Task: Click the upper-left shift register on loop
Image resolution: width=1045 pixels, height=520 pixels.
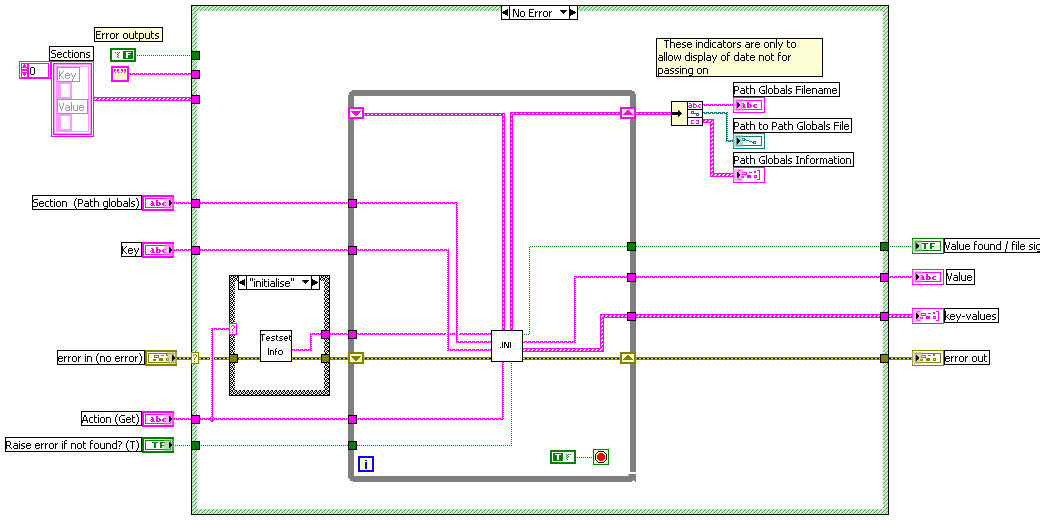Action: pos(356,113)
